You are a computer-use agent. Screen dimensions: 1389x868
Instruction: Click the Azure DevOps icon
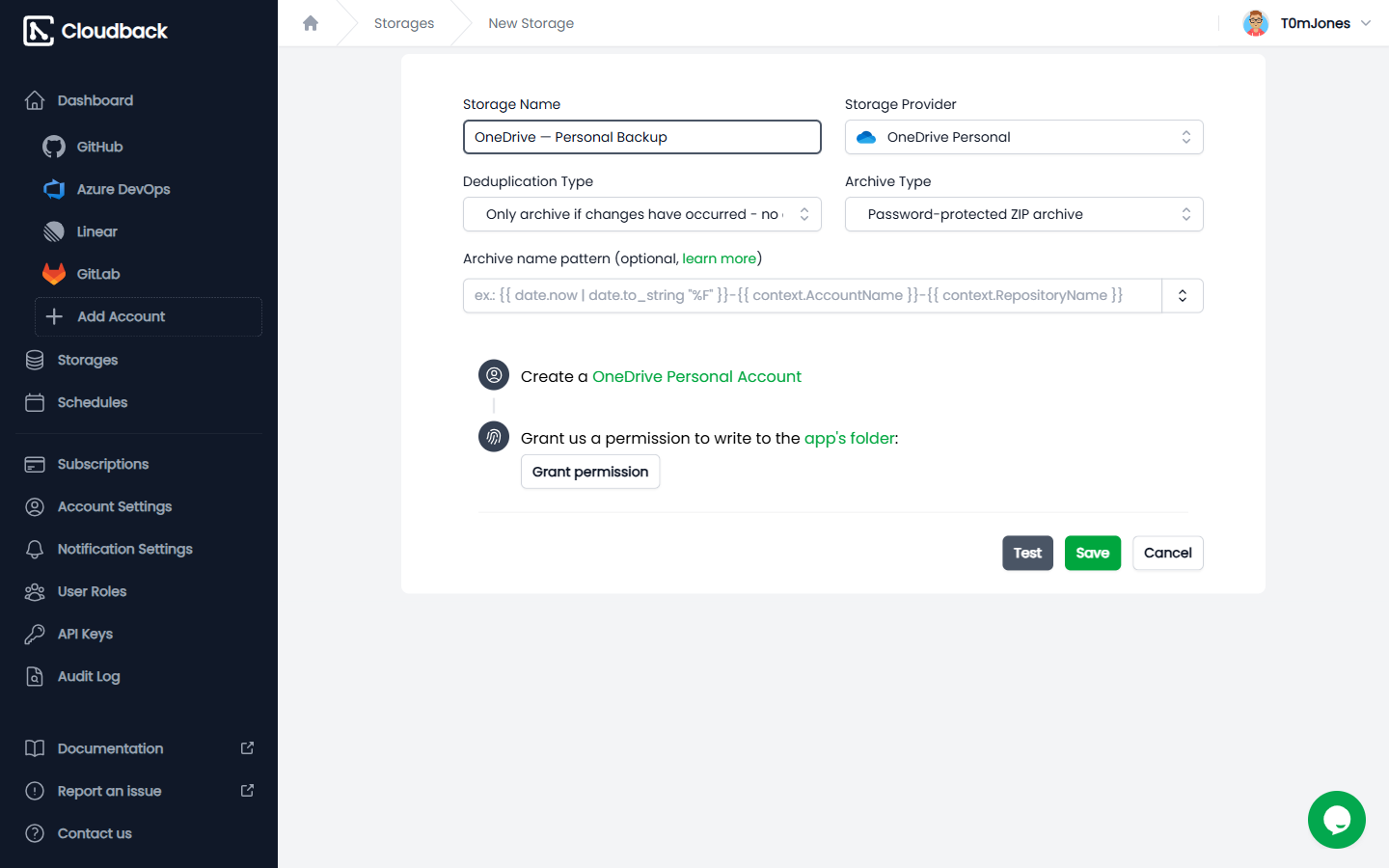point(54,189)
